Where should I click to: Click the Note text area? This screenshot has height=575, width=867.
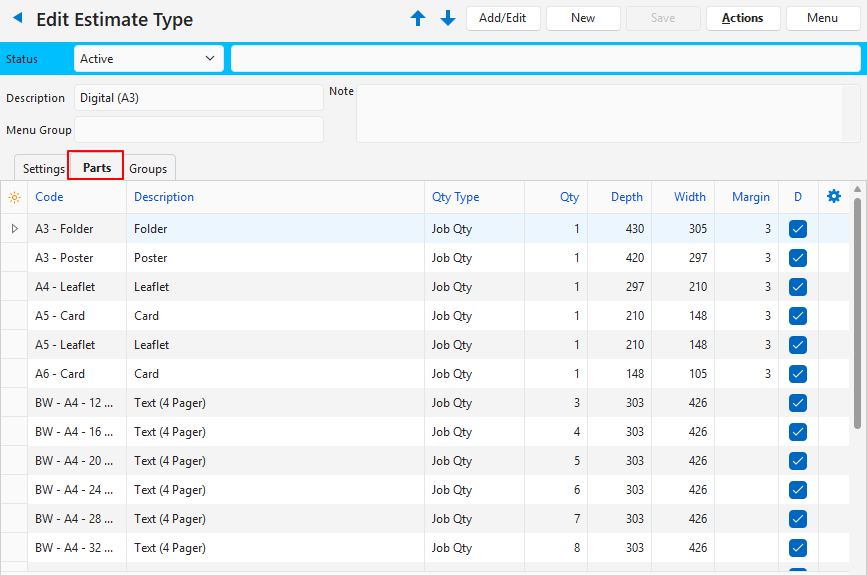click(600, 113)
